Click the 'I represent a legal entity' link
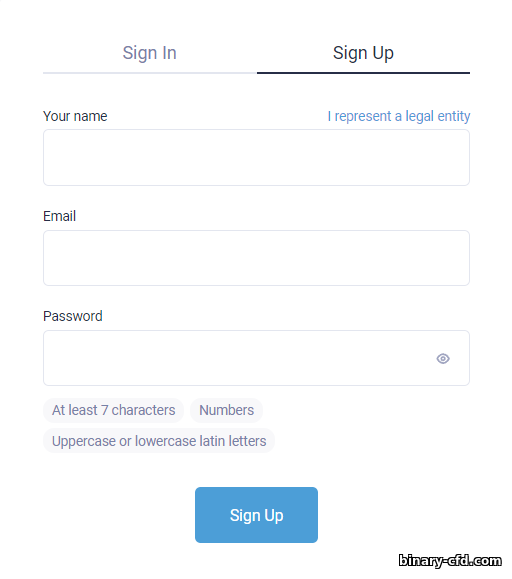The height and width of the screenshot is (579, 512). [x=399, y=116]
